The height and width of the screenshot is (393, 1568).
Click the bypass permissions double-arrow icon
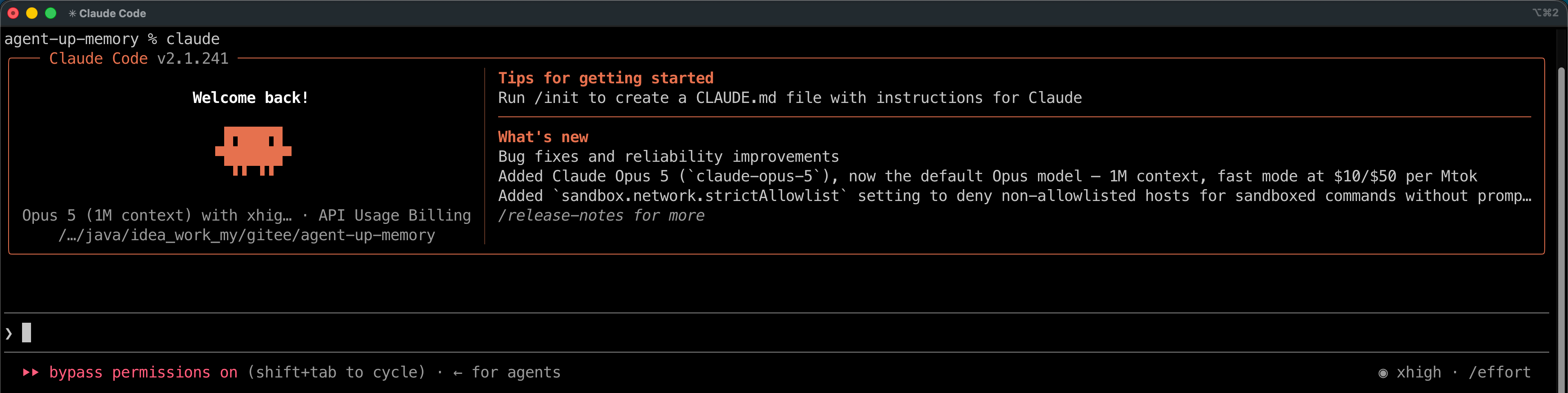31,372
